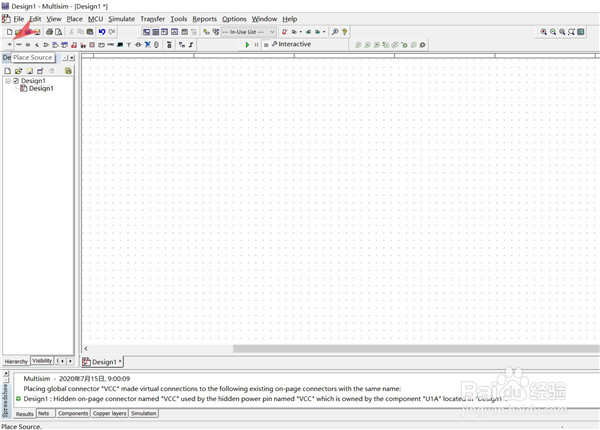Image resolution: width=600 pixels, height=430 pixels.
Task: Open the Simulate menu
Action: (121, 19)
